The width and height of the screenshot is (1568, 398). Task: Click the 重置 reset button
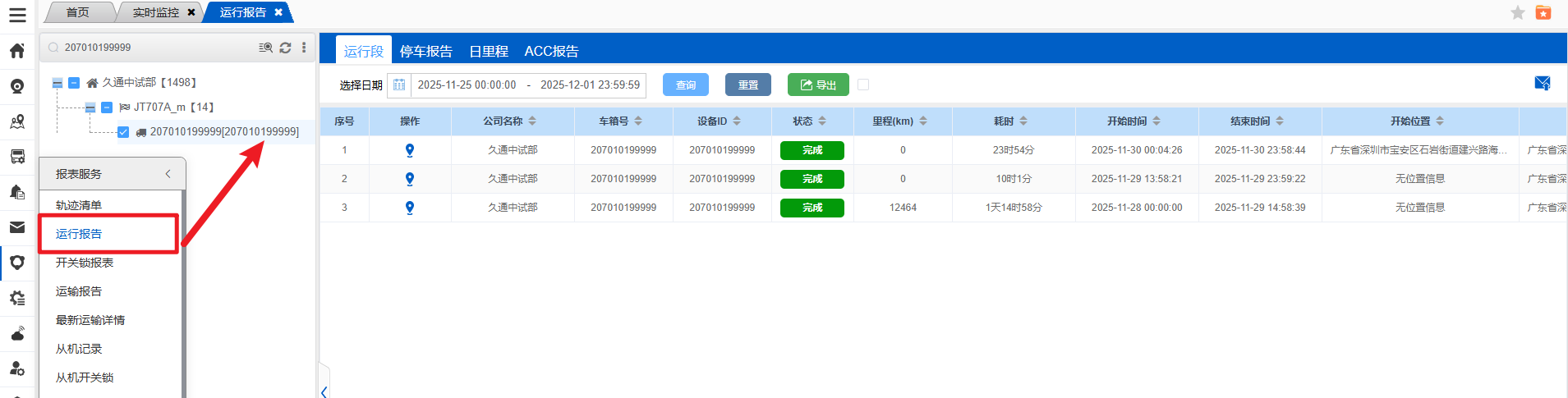[x=747, y=85]
